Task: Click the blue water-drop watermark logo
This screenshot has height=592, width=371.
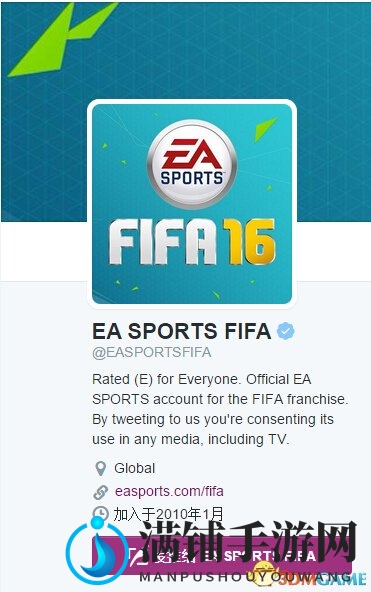Action: 96,550
